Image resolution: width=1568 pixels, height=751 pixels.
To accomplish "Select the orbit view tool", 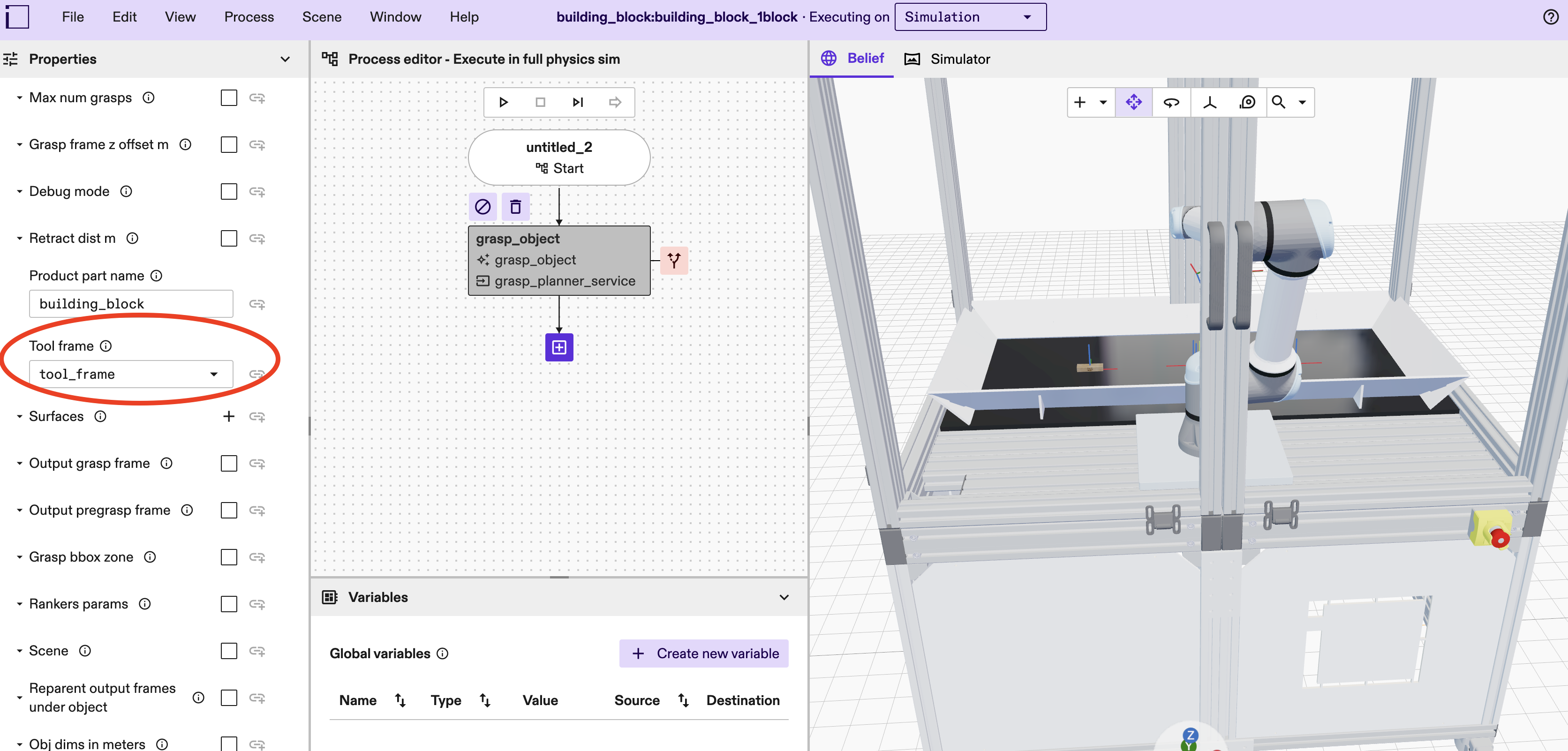I will [1171, 102].
